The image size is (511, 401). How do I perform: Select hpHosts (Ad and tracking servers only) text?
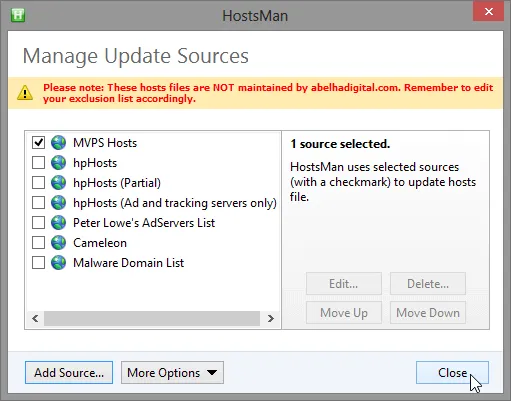175,203
